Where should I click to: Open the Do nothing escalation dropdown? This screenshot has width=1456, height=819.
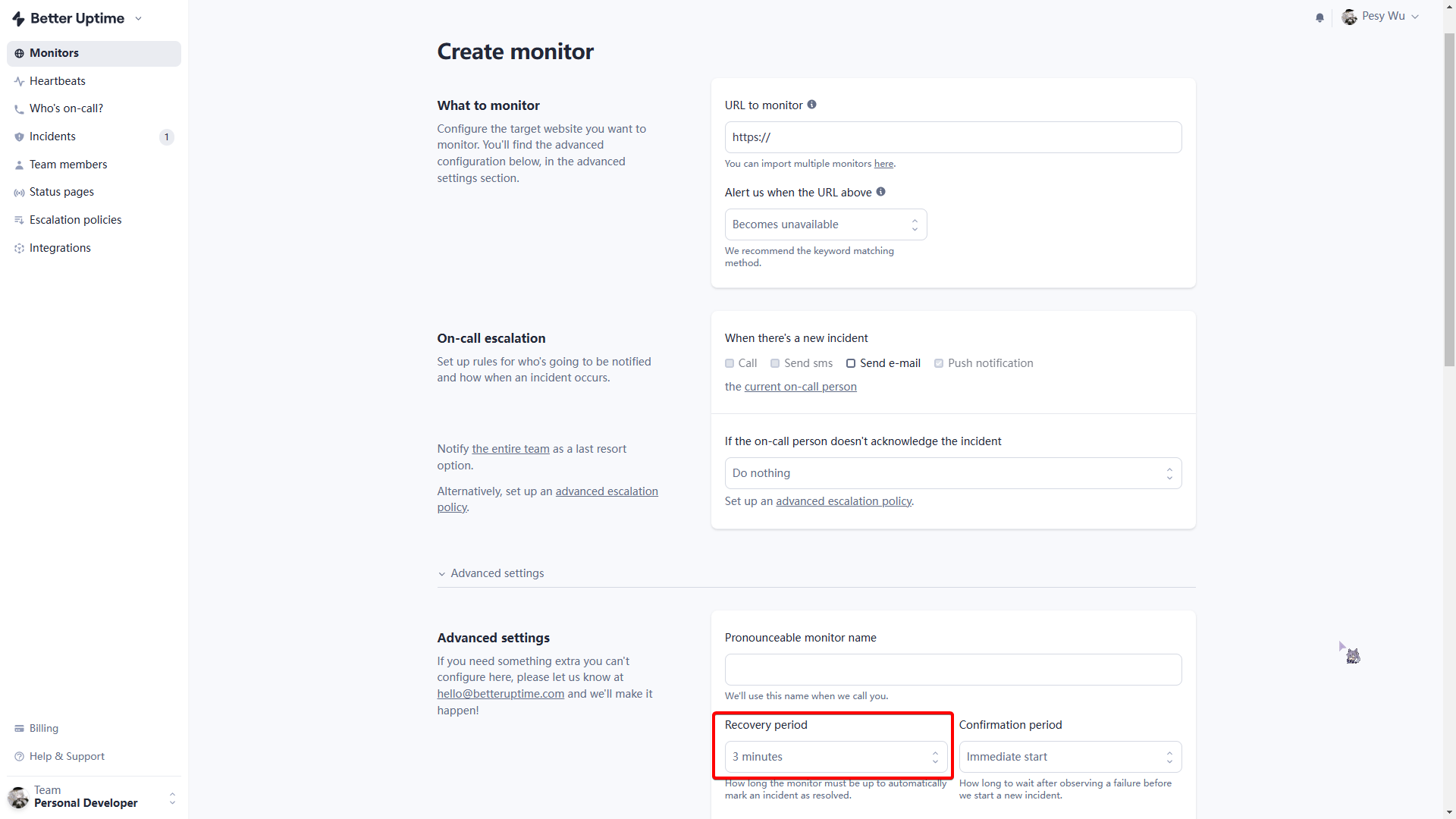952,473
